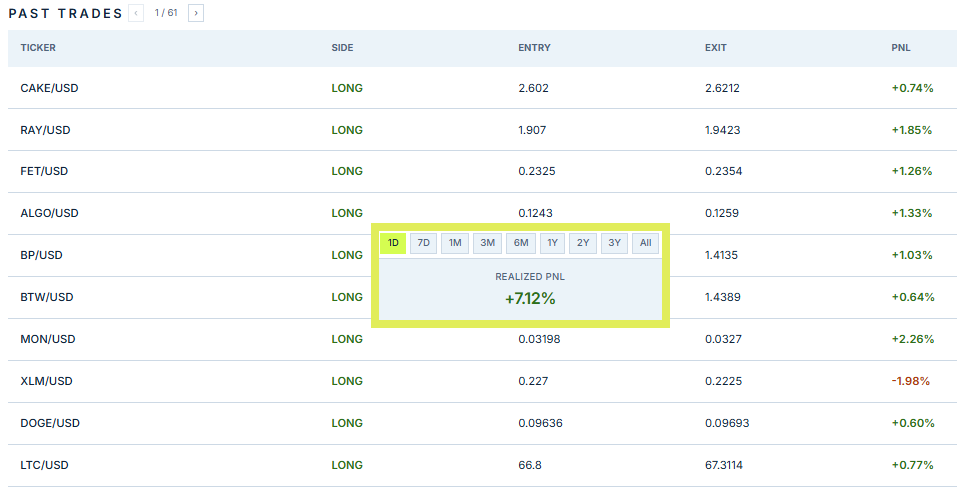Select the 1M time range
The image size is (957, 488).
[x=455, y=243]
